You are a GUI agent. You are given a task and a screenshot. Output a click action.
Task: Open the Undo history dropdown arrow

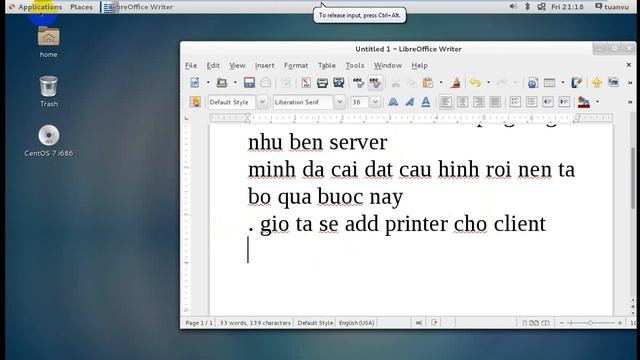[488, 82]
